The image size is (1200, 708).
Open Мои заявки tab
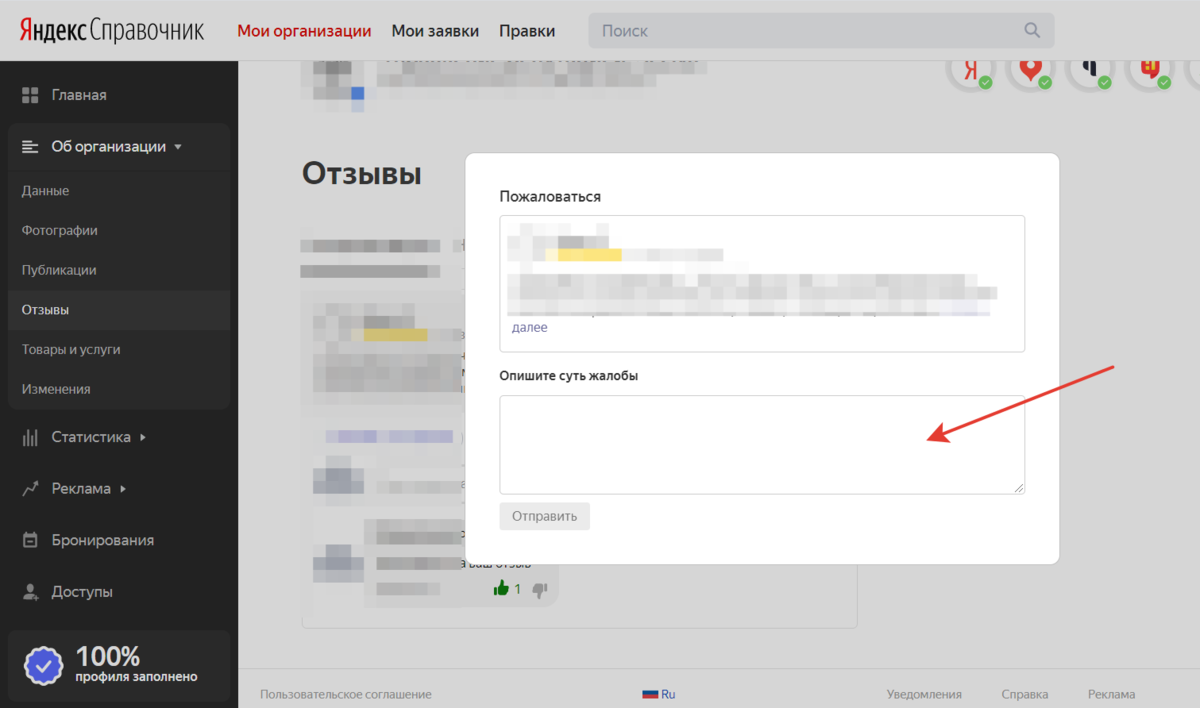(435, 31)
